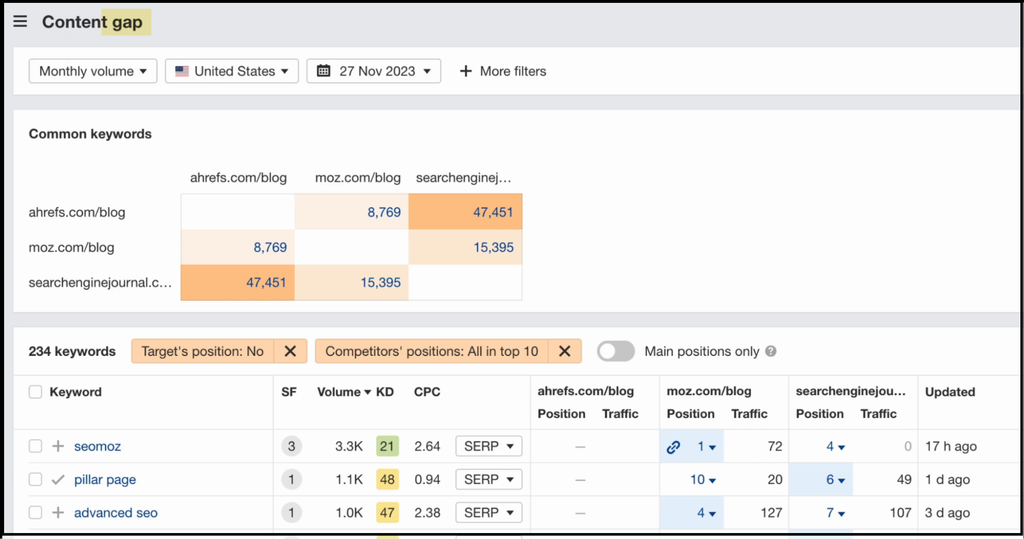The height and width of the screenshot is (539, 1024).
Task: Click 47,451 in searchenginejournal row
Action: [266, 283]
